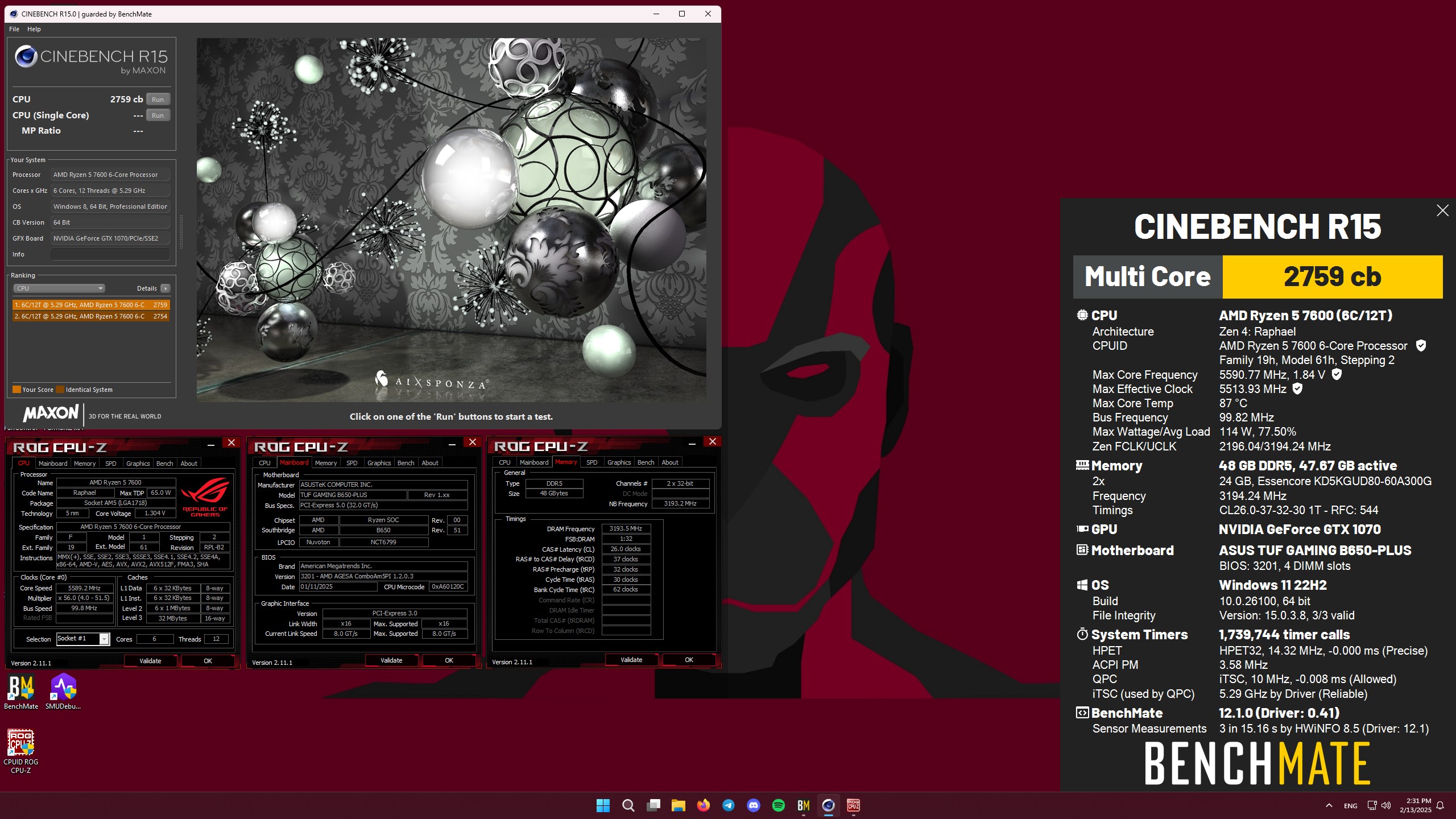The image size is (1456, 819).
Task: Open SPD tab in first CPU-Z window
Action: tap(110, 464)
